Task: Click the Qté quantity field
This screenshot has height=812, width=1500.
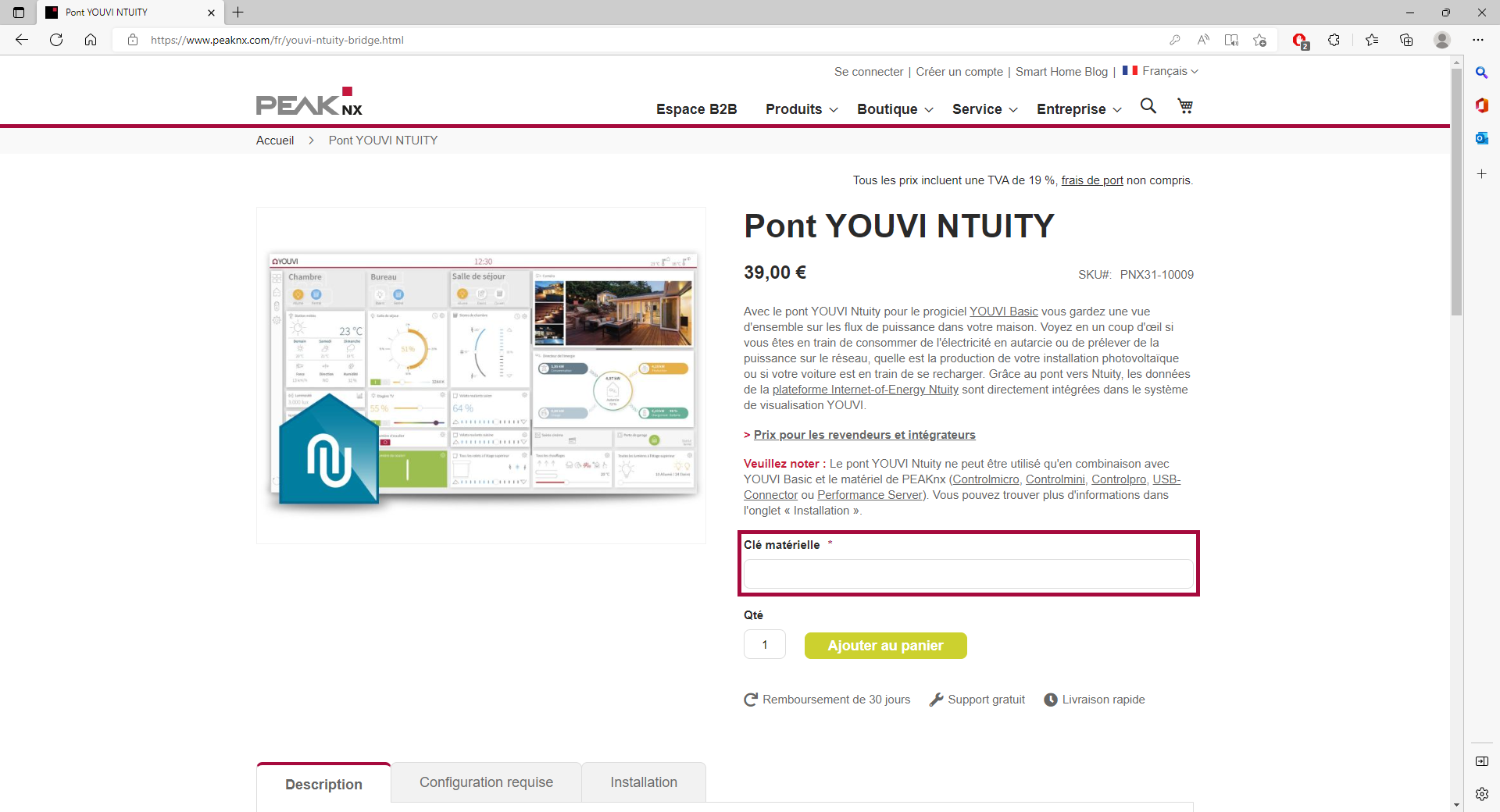Action: (x=765, y=645)
